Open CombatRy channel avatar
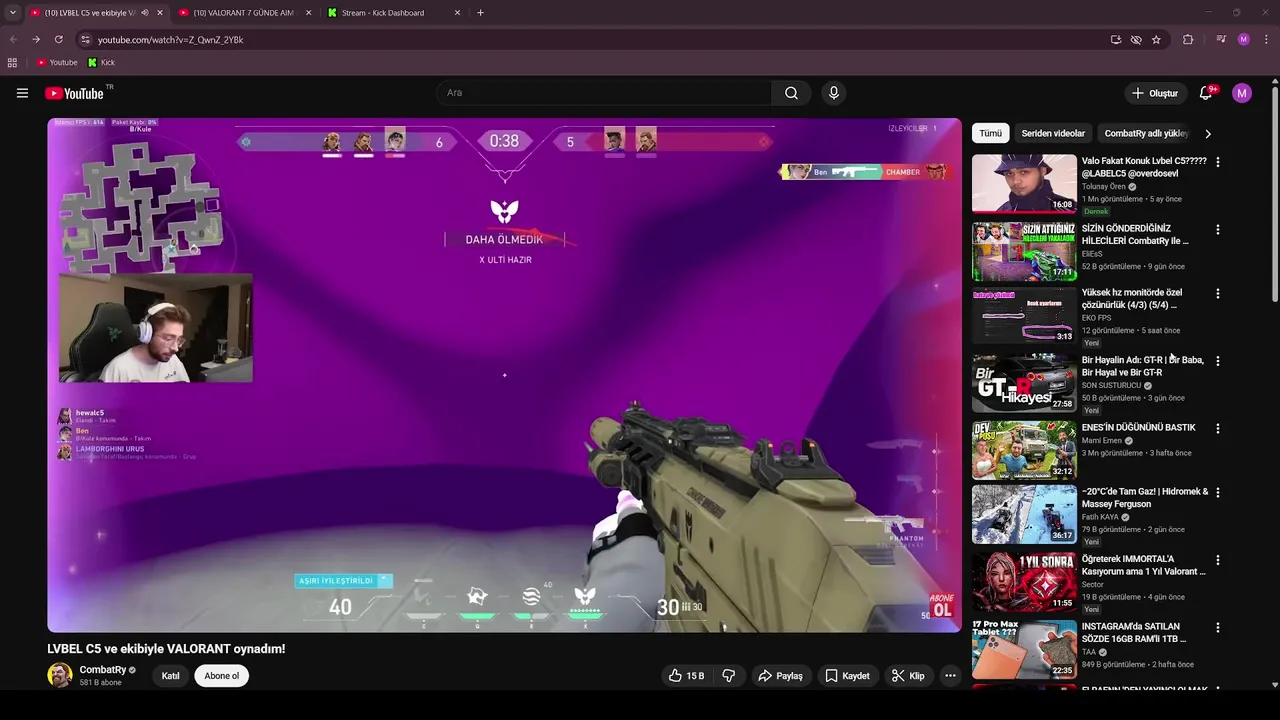This screenshot has height=720, width=1280. 60,675
